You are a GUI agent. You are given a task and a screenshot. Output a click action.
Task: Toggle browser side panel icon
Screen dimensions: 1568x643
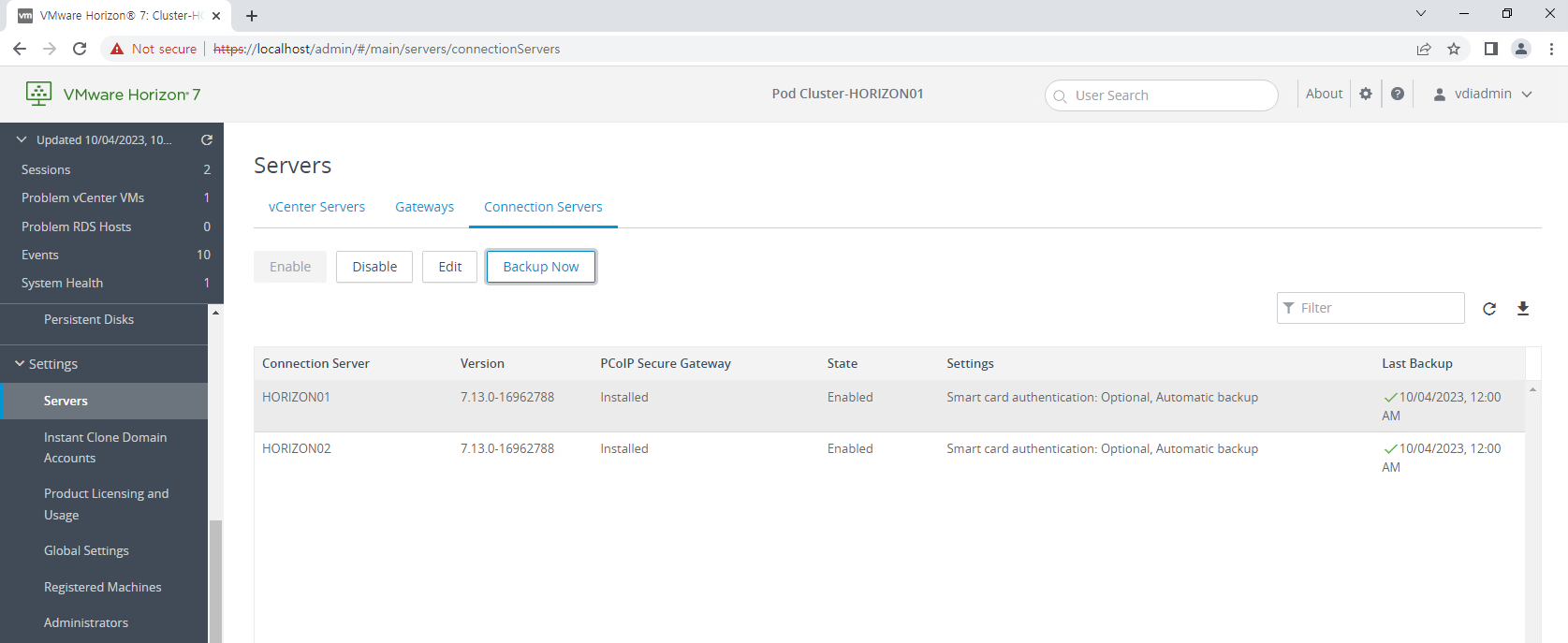[x=1491, y=49]
